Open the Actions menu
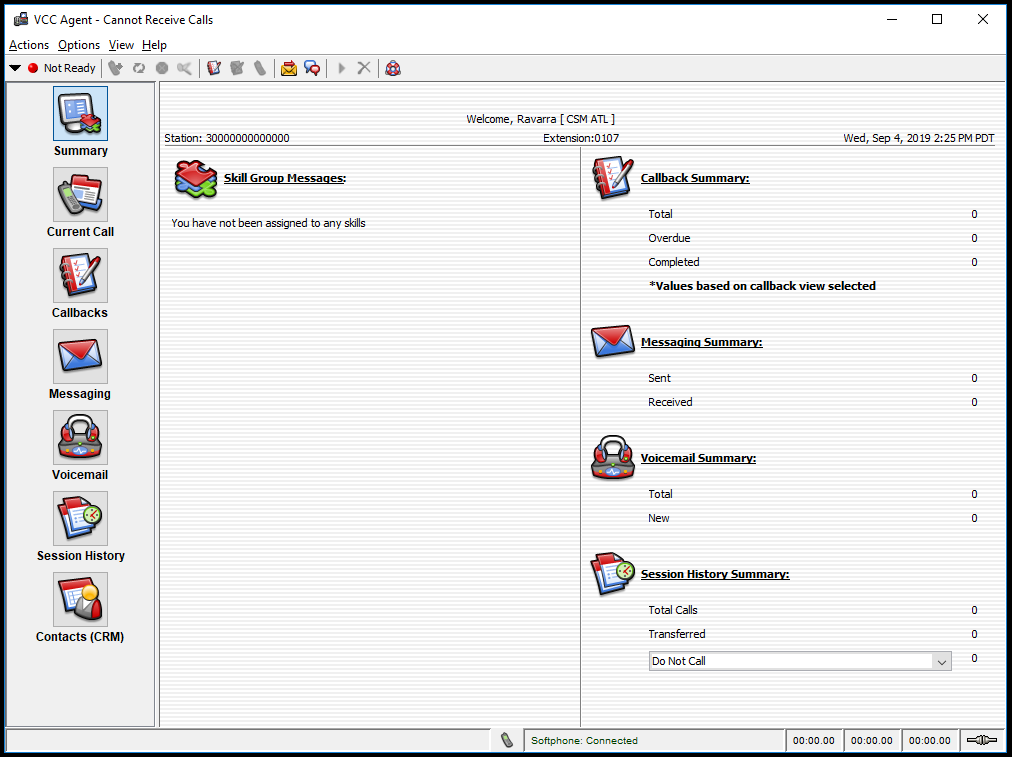The width and height of the screenshot is (1012, 757). 29,45
